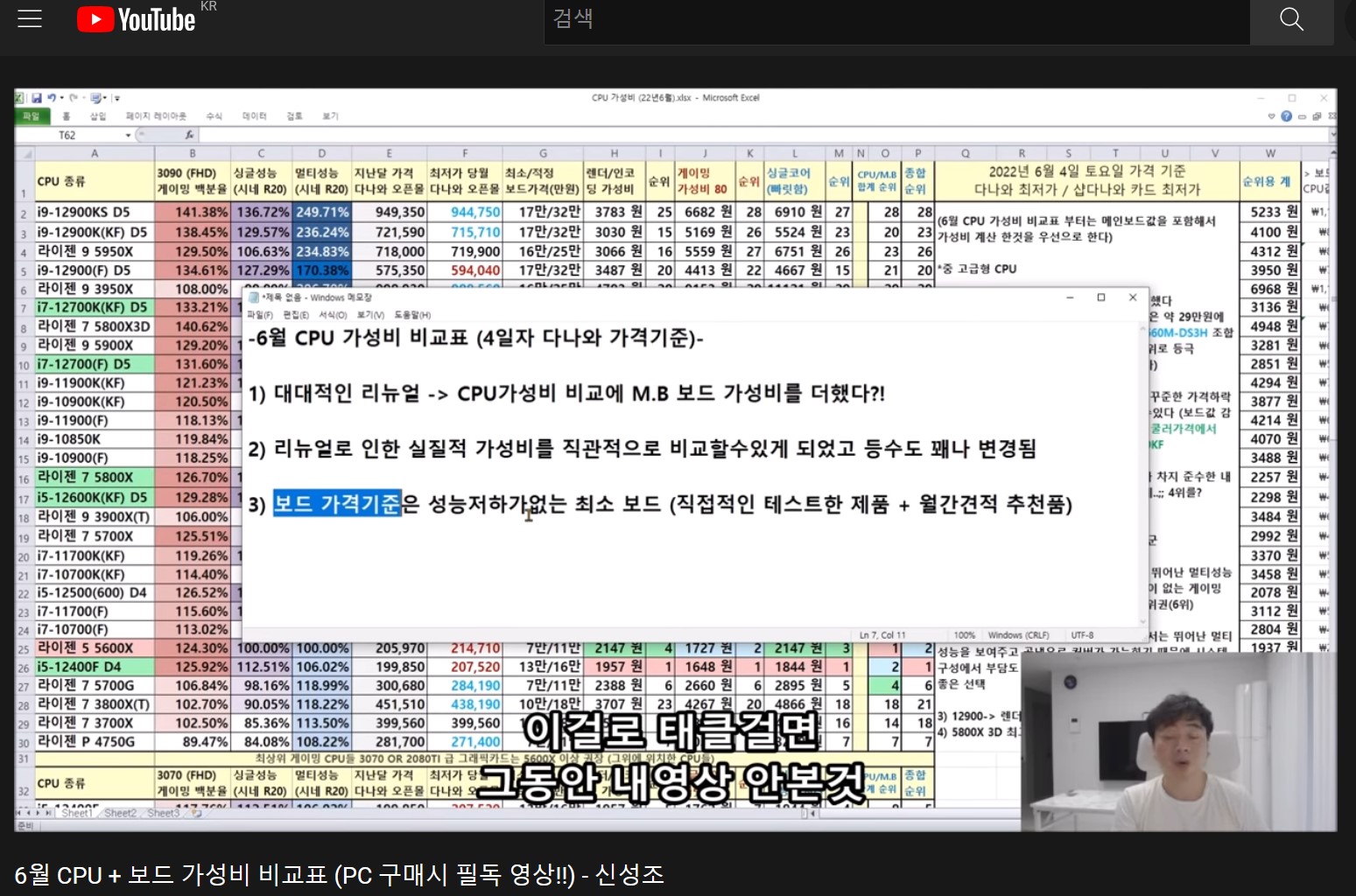Click the first-sheet navigation arrow
Image resolution: width=1356 pixels, height=896 pixels.
click(19, 813)
